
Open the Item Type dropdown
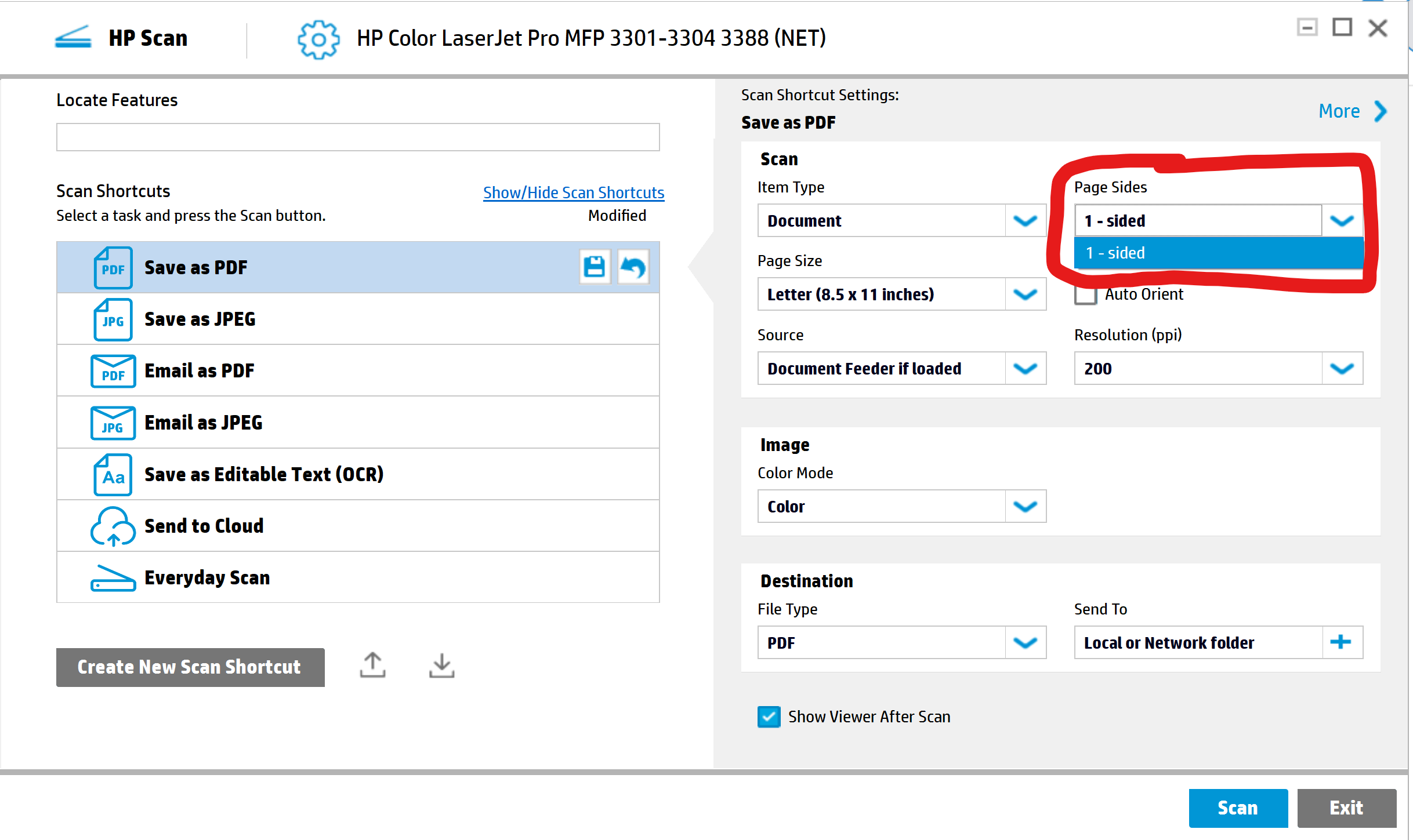pos(902,220)
